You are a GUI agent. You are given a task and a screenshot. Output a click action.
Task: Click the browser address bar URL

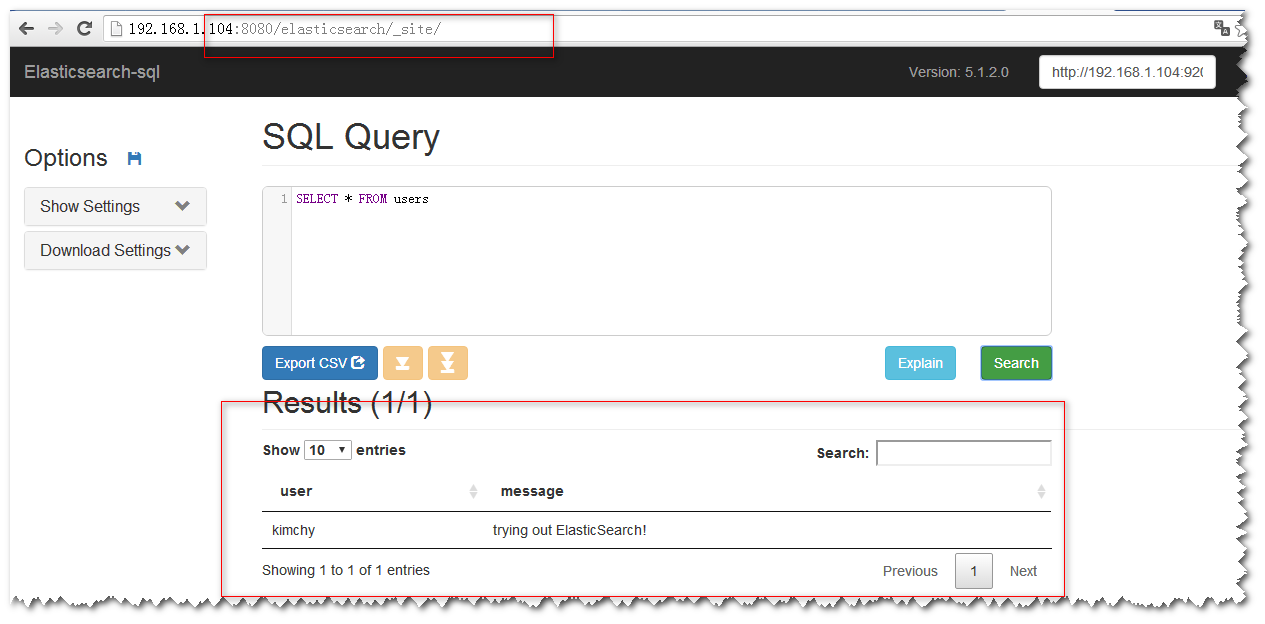point(284,29)
